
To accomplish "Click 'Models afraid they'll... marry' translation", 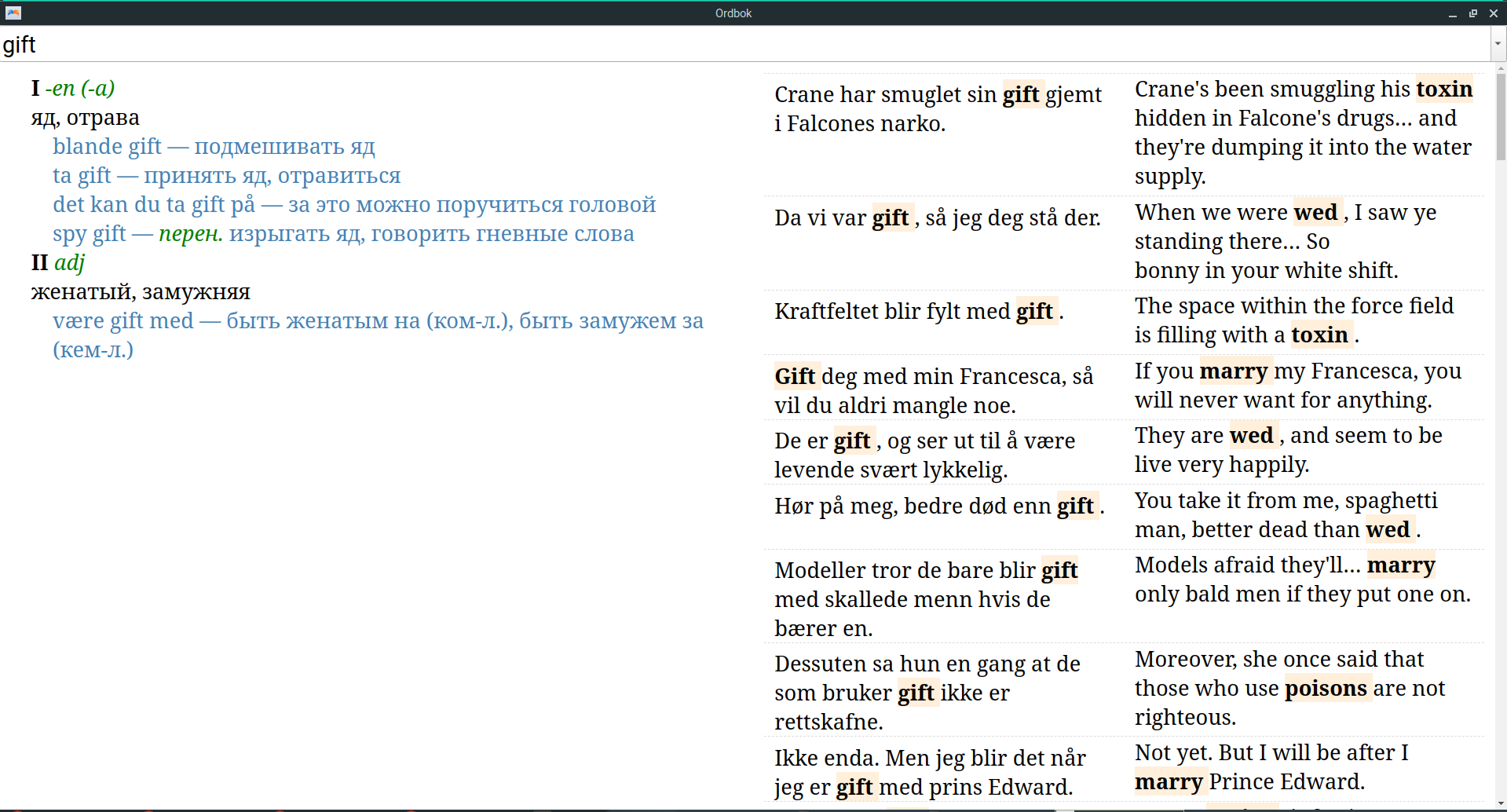I will [1303, 579].
